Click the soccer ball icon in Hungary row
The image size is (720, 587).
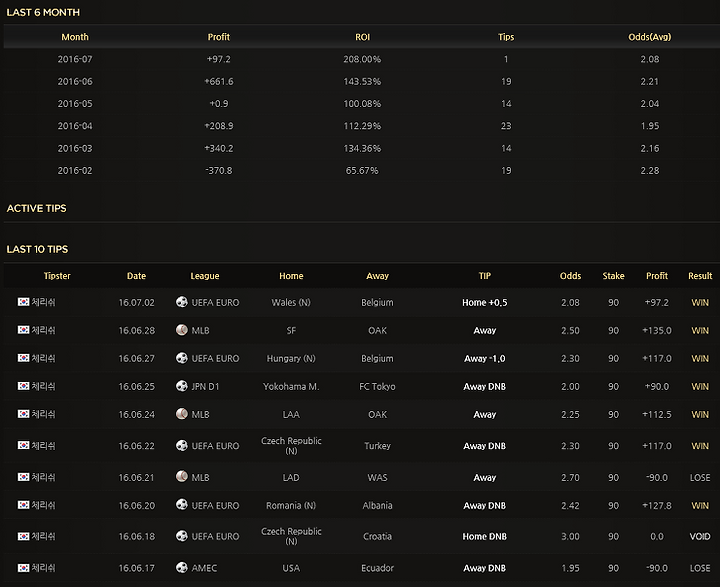pyautogui.click(x=182, y=358)
